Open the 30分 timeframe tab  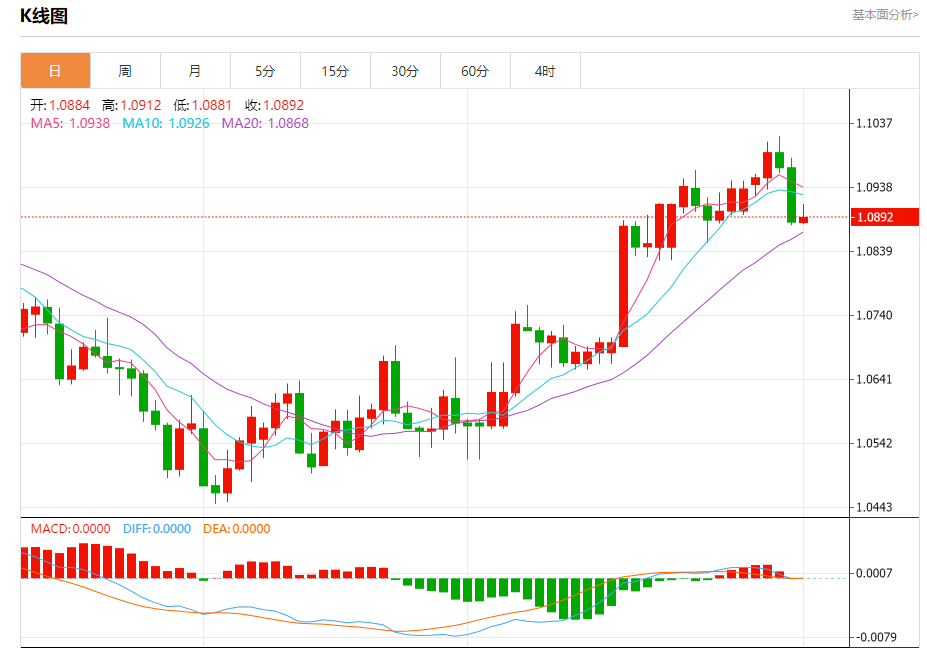(405, 71)
